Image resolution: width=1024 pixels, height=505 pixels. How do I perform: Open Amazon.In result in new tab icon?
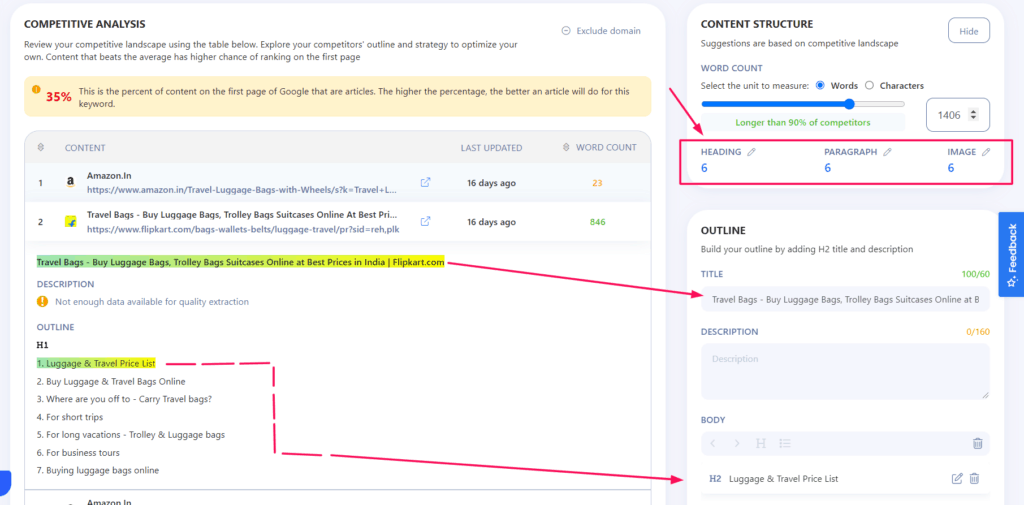point(425,183)
